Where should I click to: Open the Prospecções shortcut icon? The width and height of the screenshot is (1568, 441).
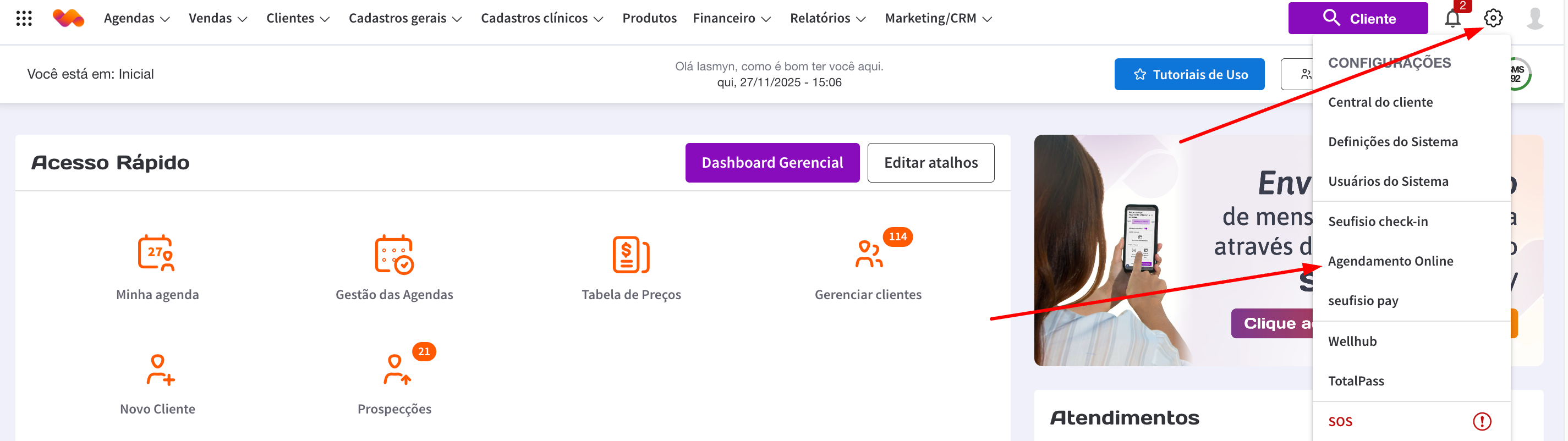click(x=396, y=370)
